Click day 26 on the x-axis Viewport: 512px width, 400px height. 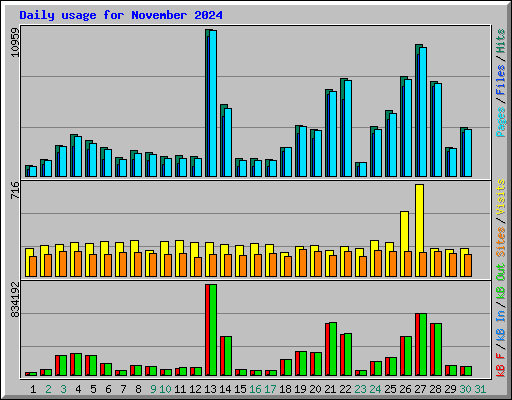tap(405, 389)
